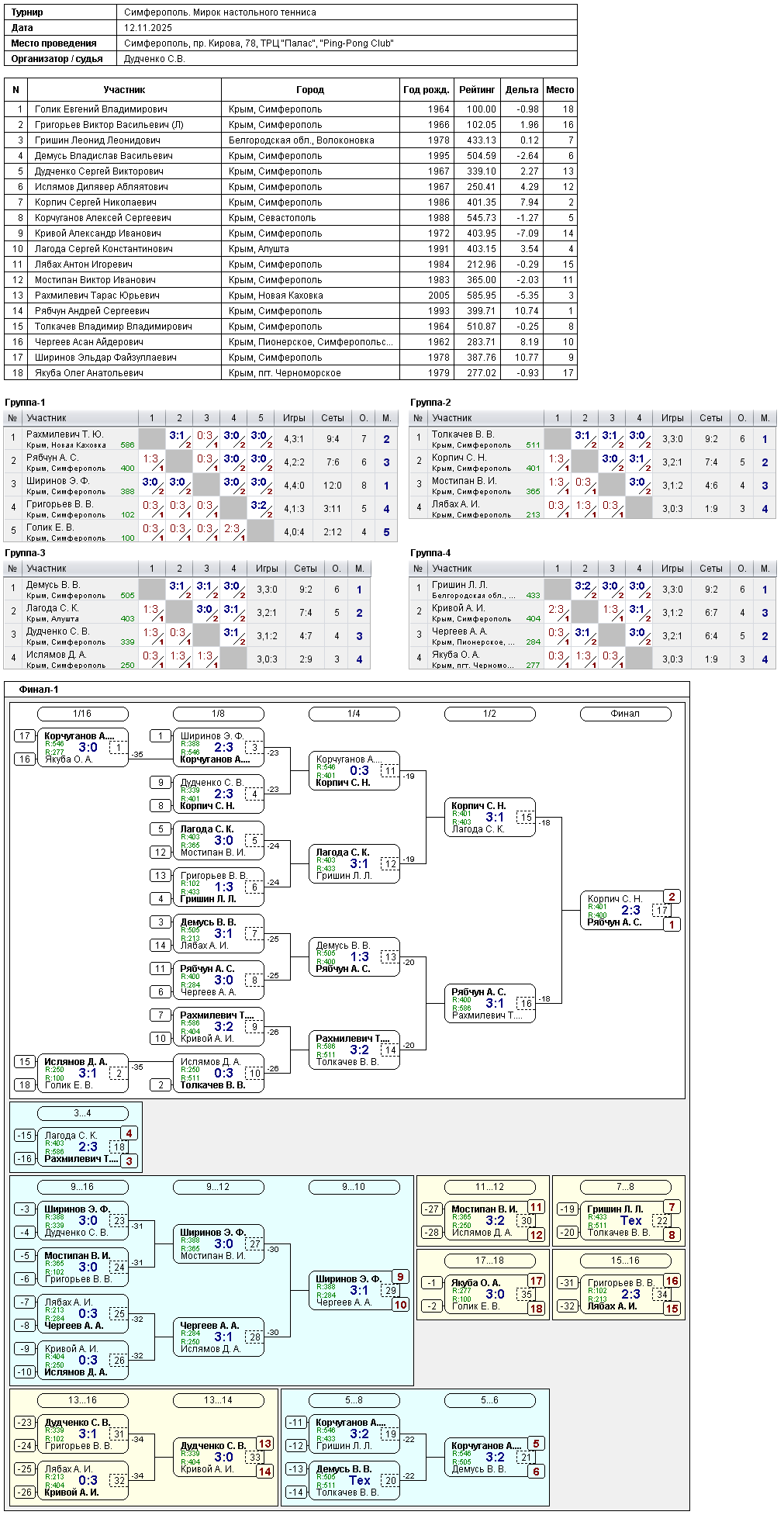This screenshot has height=1515, width=784.
Task: Click the Игры column header in Группа-2
Action: (x=672, y=418)
